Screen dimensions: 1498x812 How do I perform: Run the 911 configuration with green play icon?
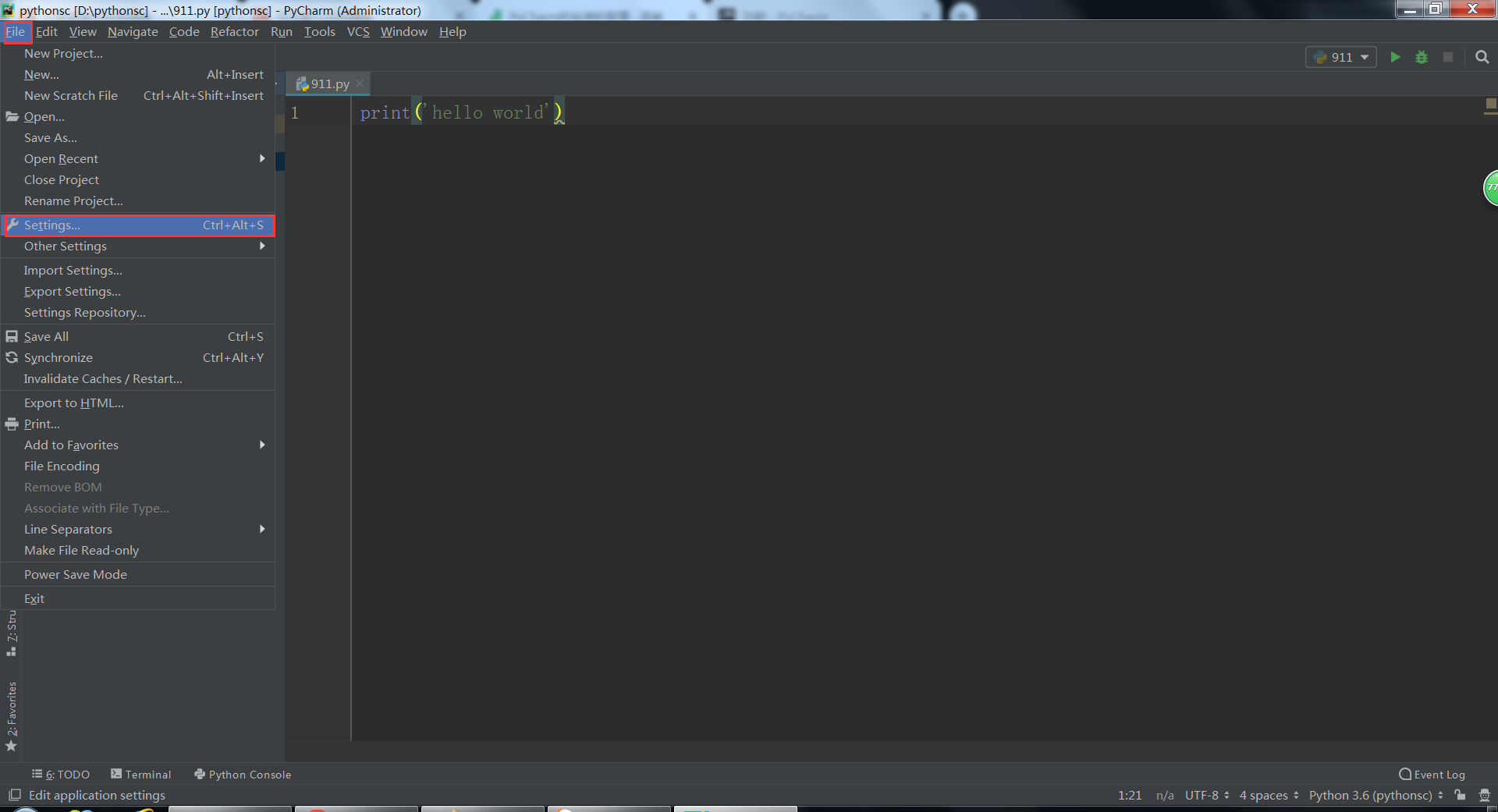(1396, 57)
